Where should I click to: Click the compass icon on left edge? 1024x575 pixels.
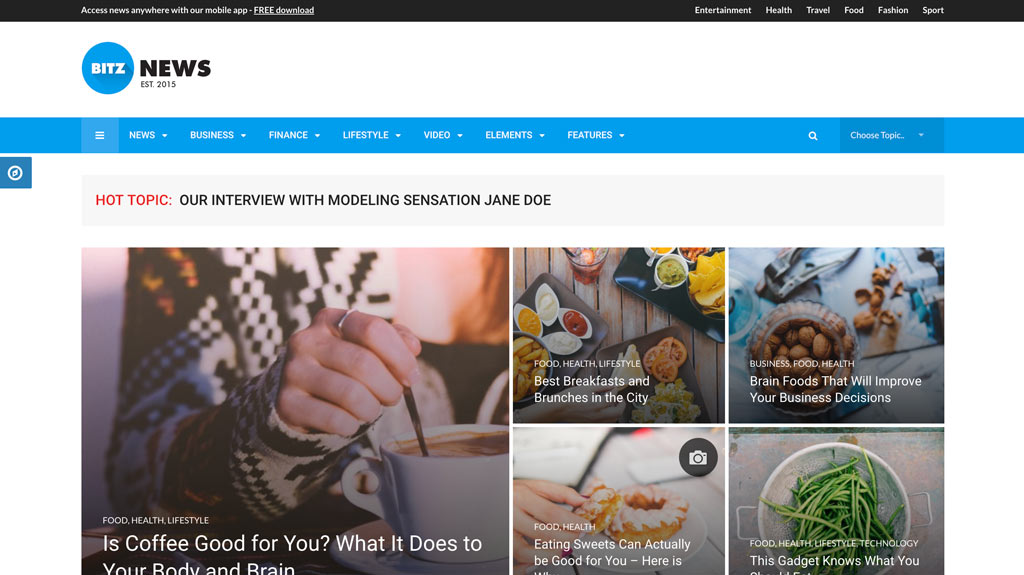[x=16, y=172]
